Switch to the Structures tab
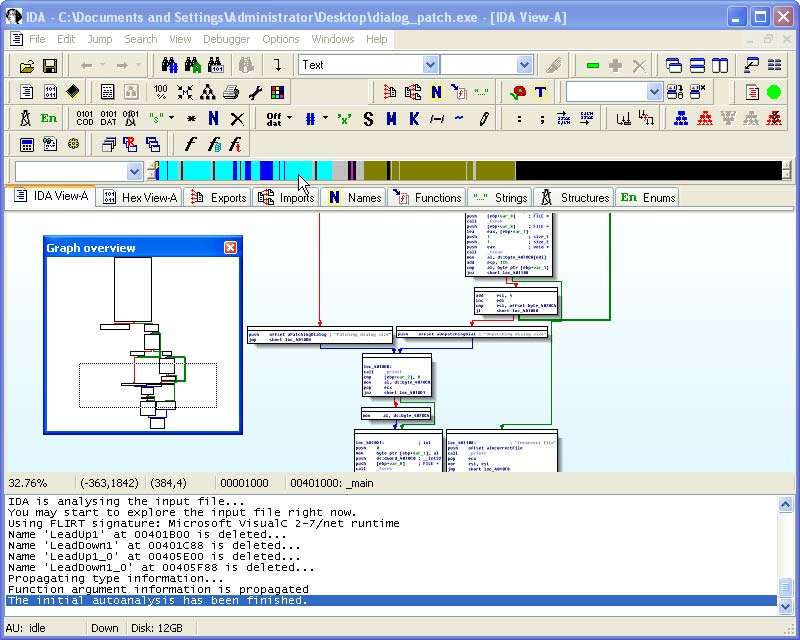This screenshot has height=640, width=800. 575,198
